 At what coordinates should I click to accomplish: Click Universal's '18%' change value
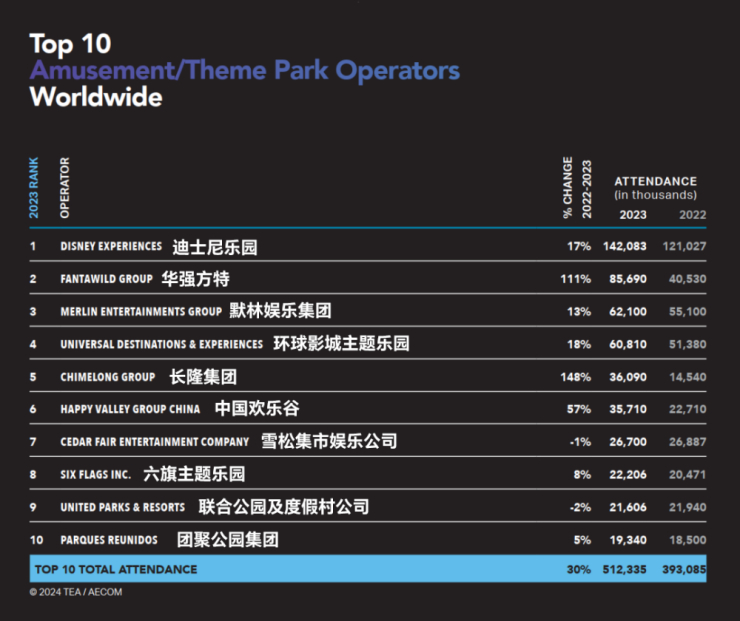pyautogui.click(x=579, y=344)
